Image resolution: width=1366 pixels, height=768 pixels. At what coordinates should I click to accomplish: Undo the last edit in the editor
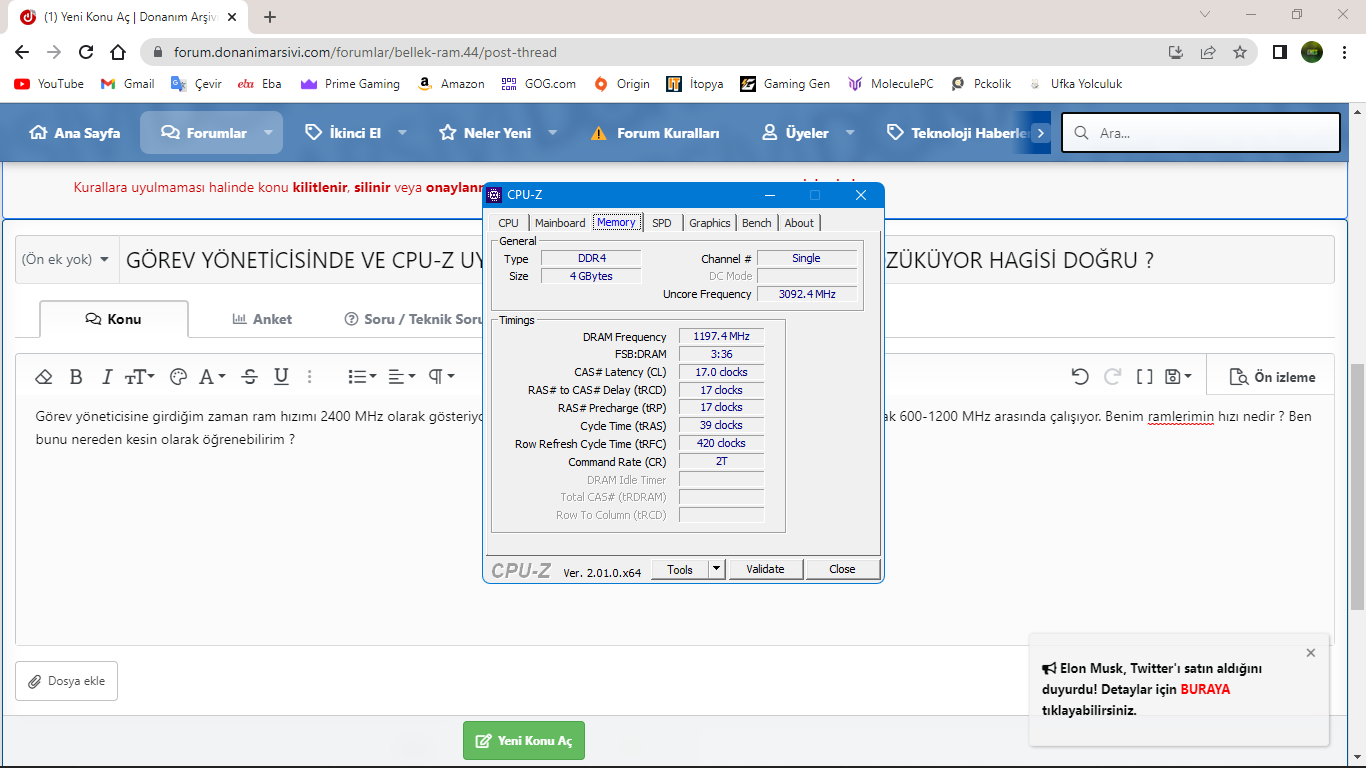(x=1080, y=377)
